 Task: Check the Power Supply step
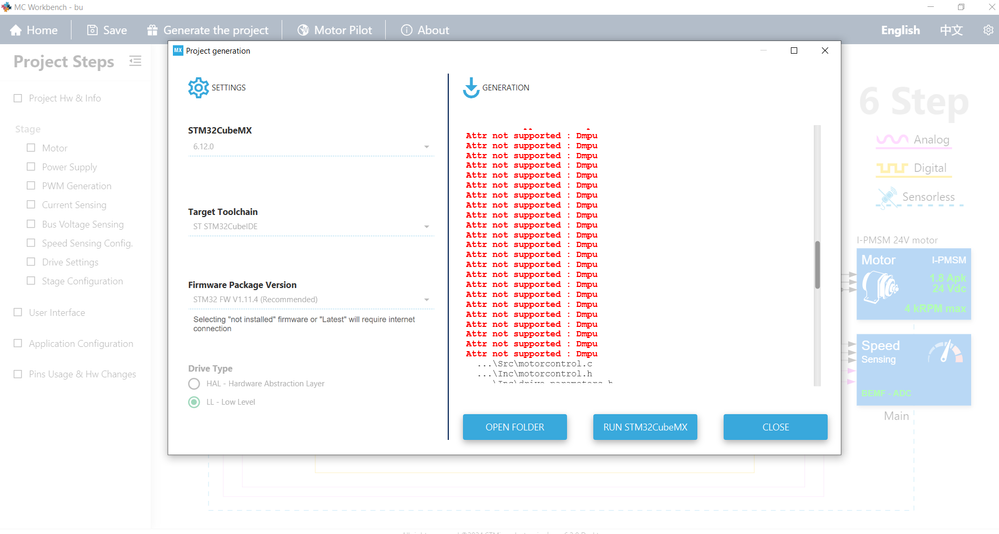[x=31, y=166]
